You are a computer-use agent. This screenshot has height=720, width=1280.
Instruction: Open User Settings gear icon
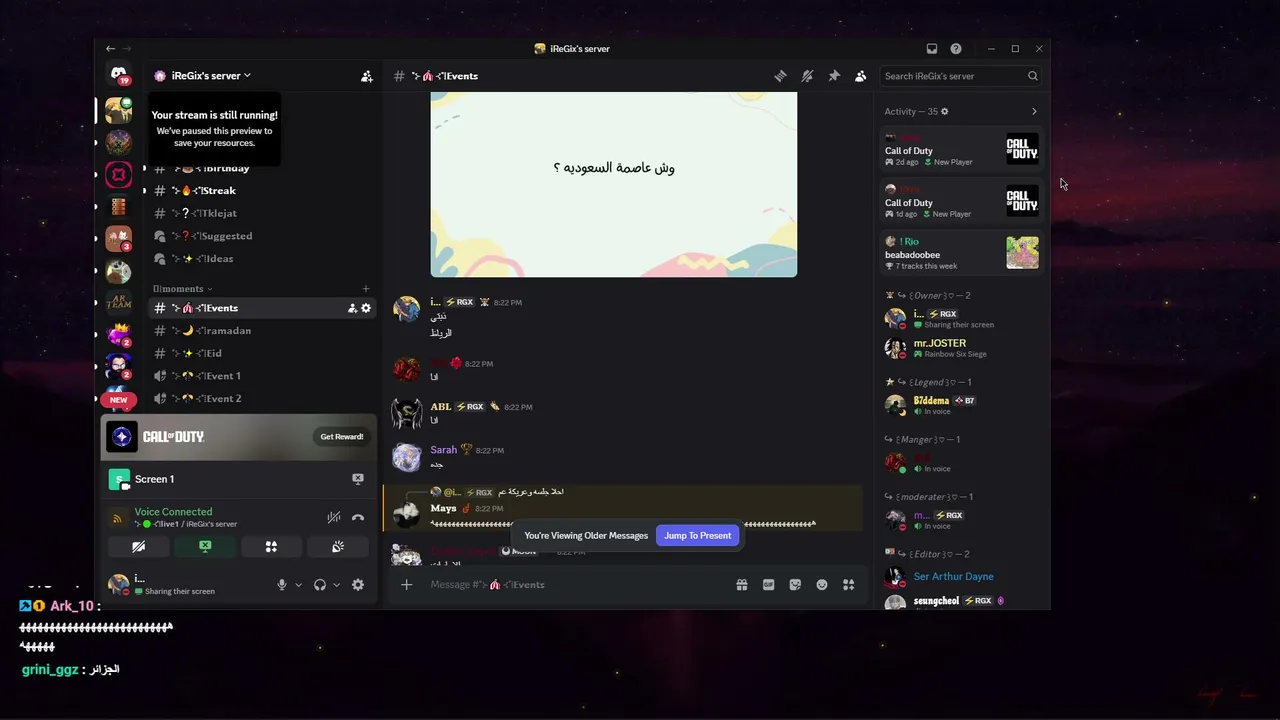(358, 585)
